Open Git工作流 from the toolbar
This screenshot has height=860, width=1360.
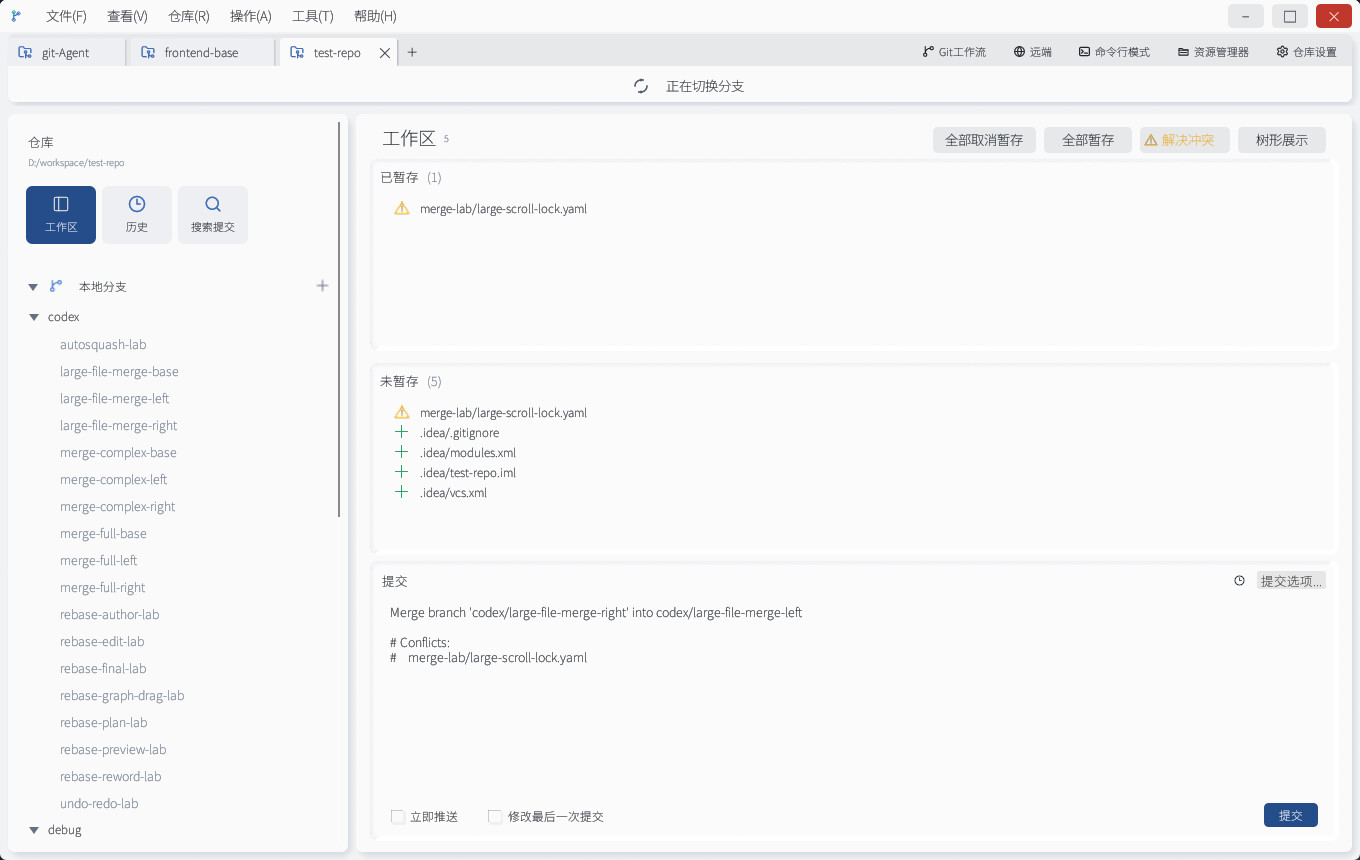coord(954,52)
